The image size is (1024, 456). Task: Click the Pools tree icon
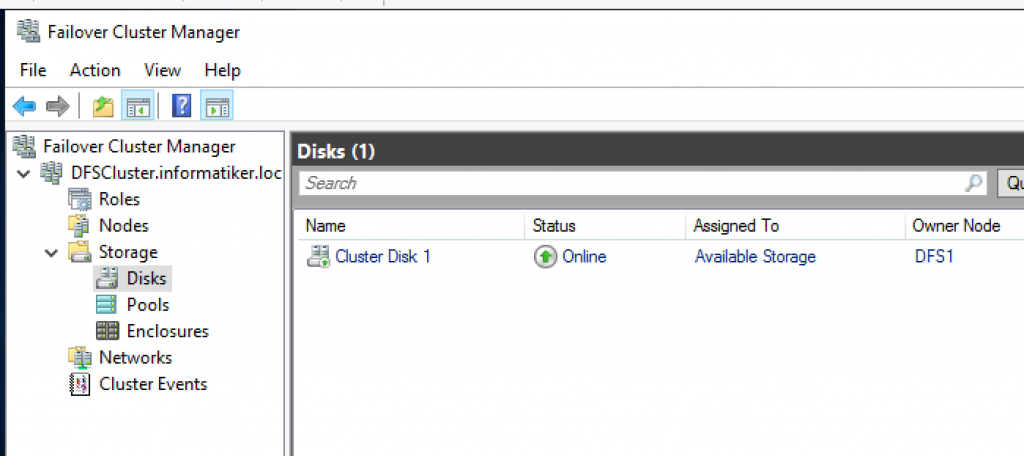(x=108, y=304)
